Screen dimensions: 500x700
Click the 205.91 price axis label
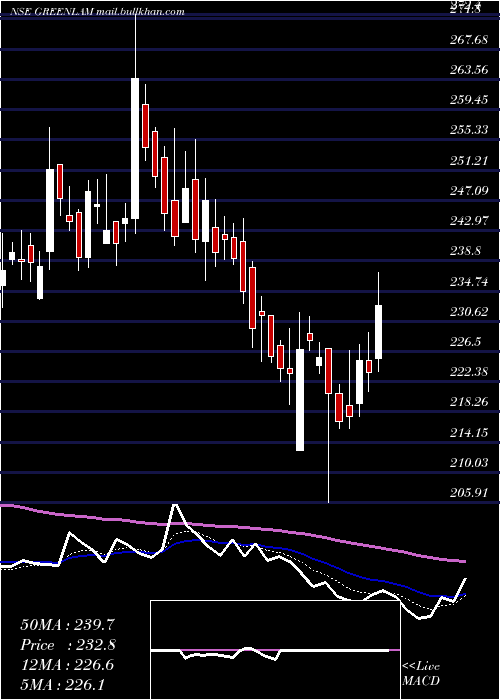(468, 493)
